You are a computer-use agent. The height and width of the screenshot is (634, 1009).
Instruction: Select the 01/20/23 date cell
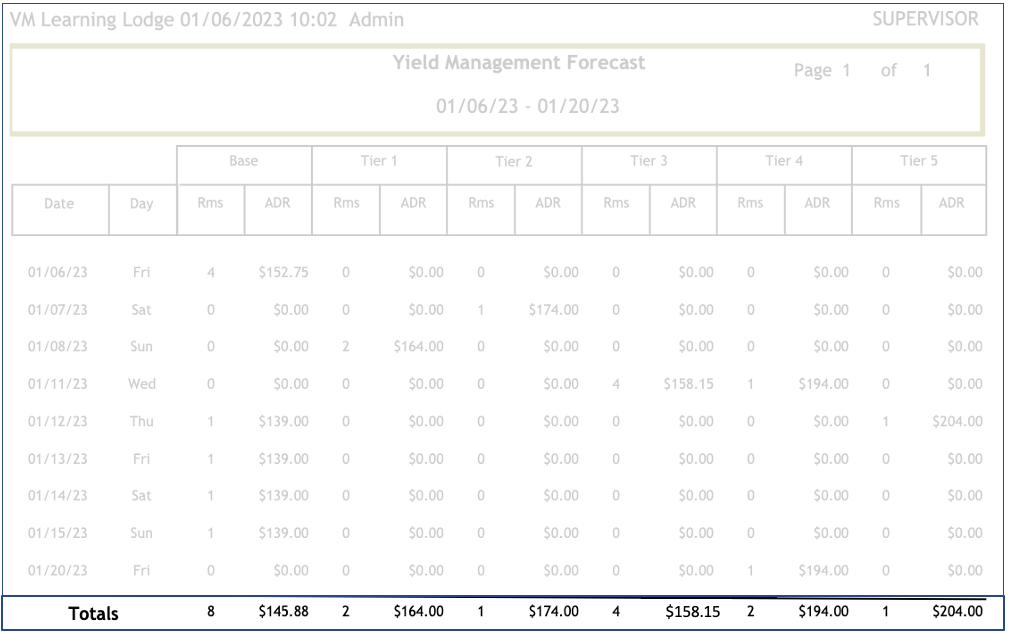click(x=58, y=571)
